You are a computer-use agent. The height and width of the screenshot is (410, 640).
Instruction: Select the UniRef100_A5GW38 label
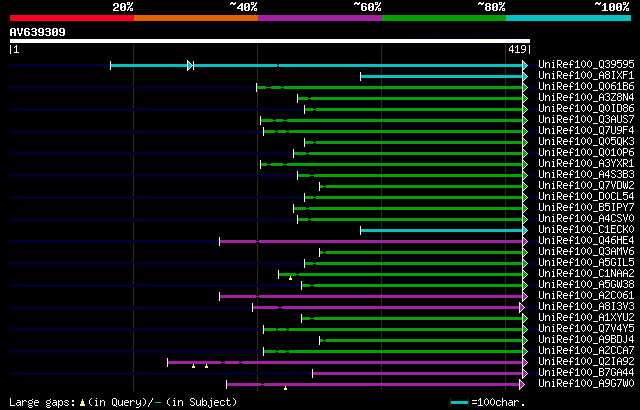click(586, 285)
